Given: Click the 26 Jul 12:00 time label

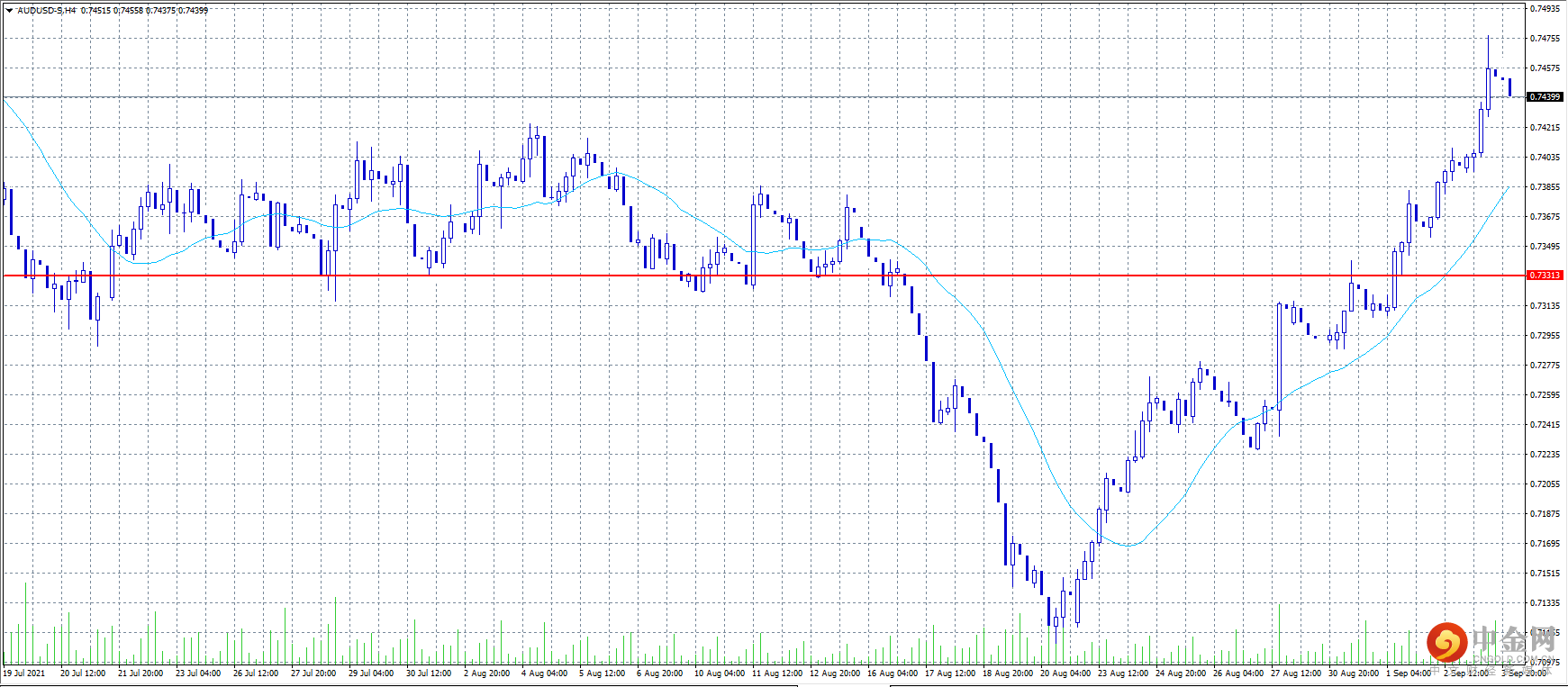Looking at the screenshot, I should (x=256, y=673).
